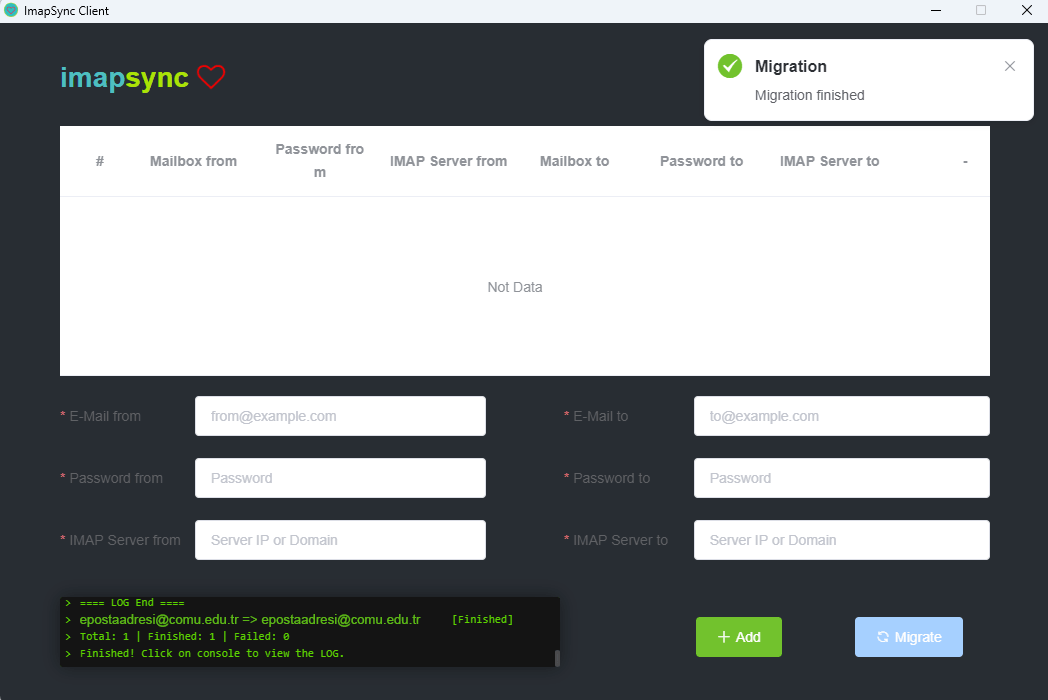Click the 'Mailbox to' column header

click(x=575, y=161)
